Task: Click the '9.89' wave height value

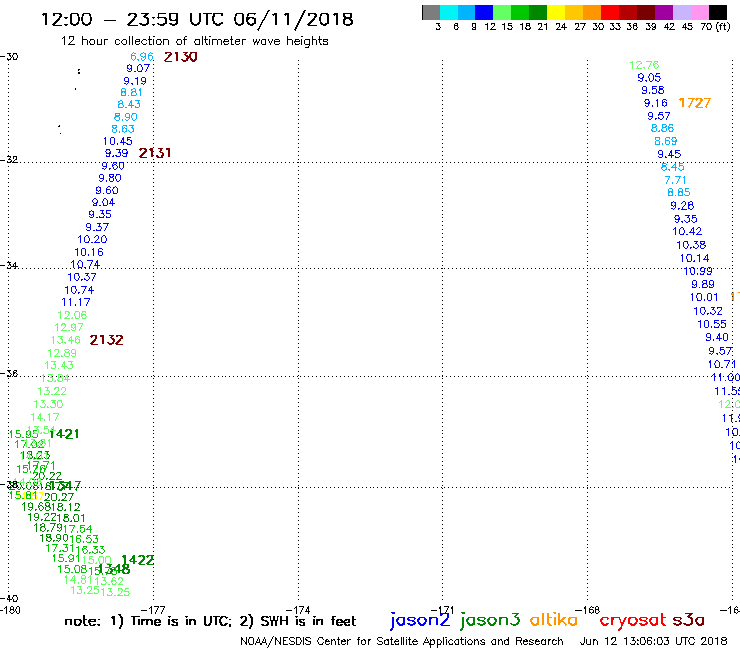Action: 703,284
